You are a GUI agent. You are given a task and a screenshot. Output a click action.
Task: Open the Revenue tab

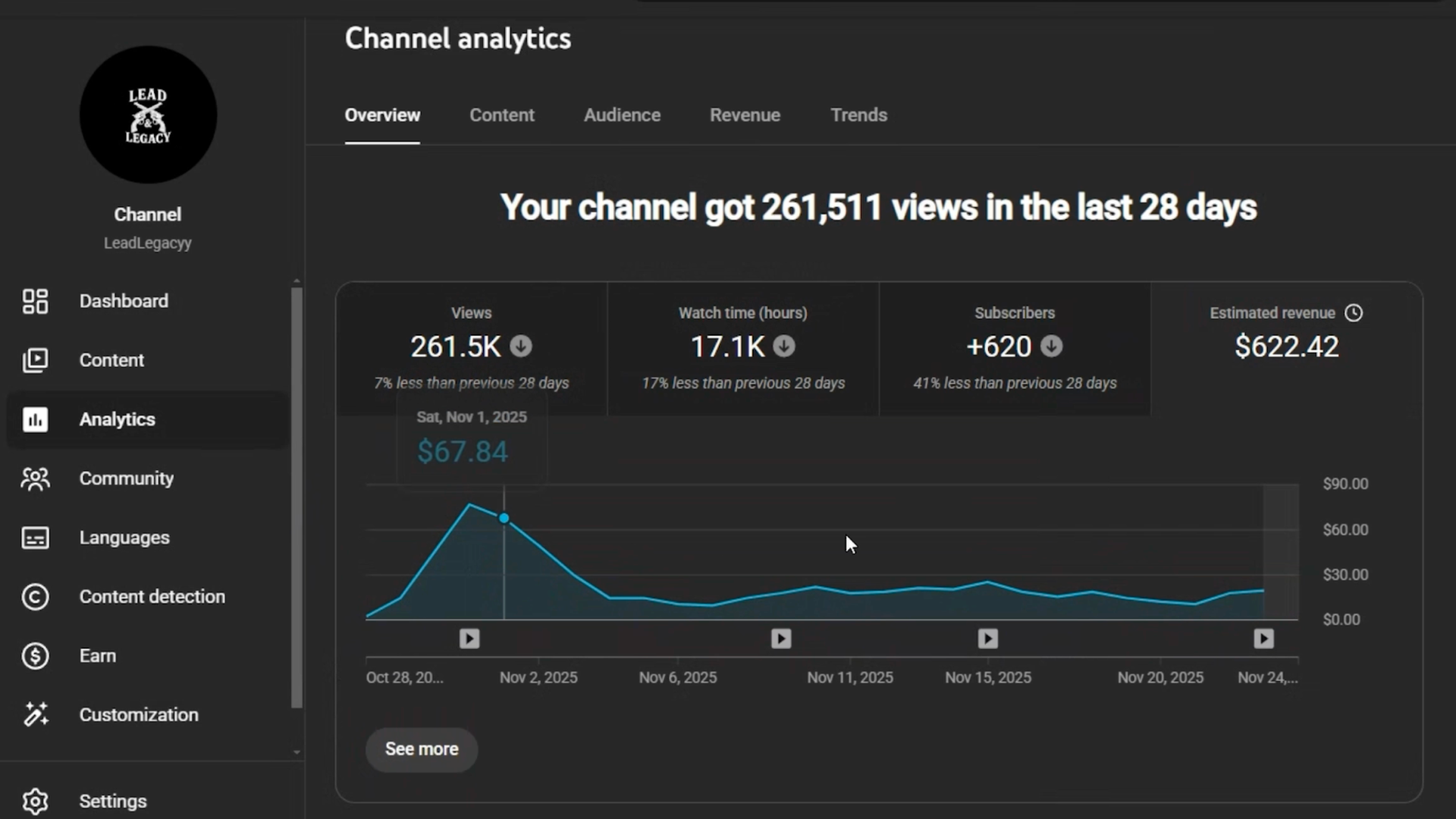coord(745,115)
